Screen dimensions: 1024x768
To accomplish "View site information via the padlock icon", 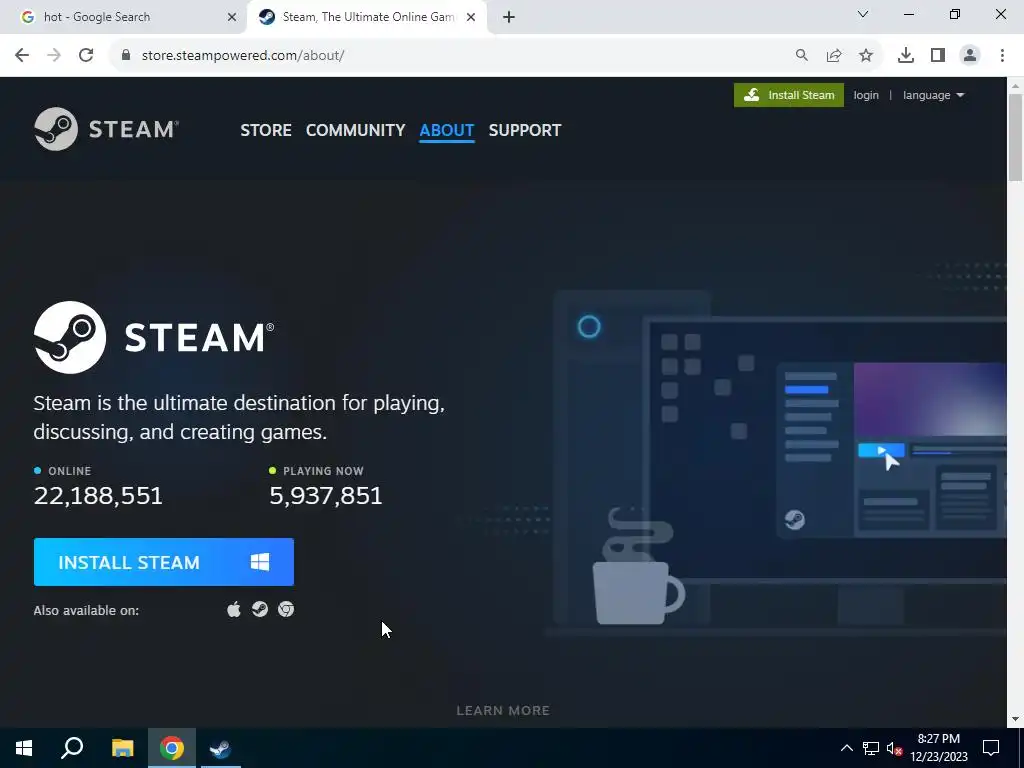I will click(x=126, y=56).
